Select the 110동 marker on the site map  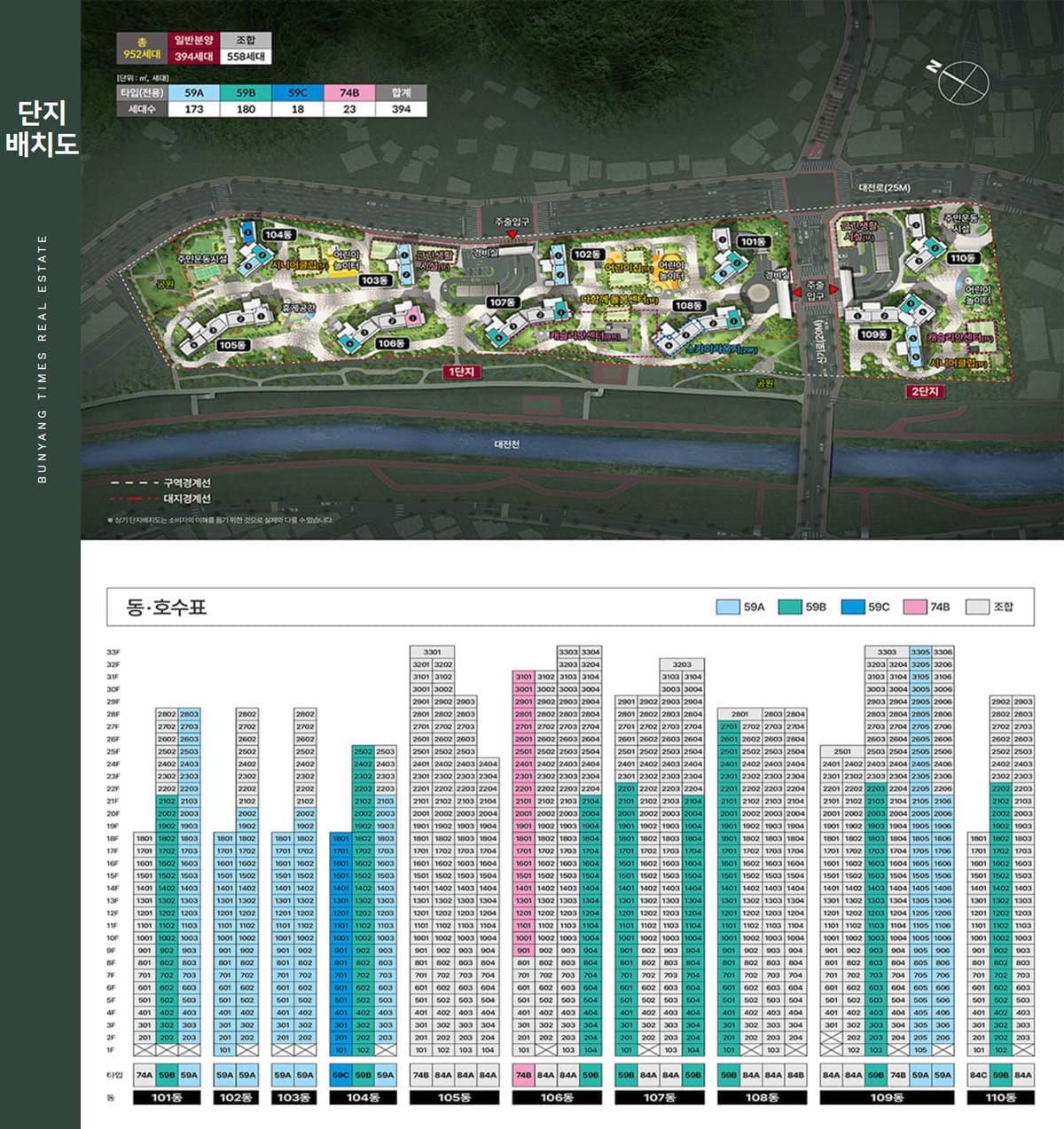[x=962, y=258]
